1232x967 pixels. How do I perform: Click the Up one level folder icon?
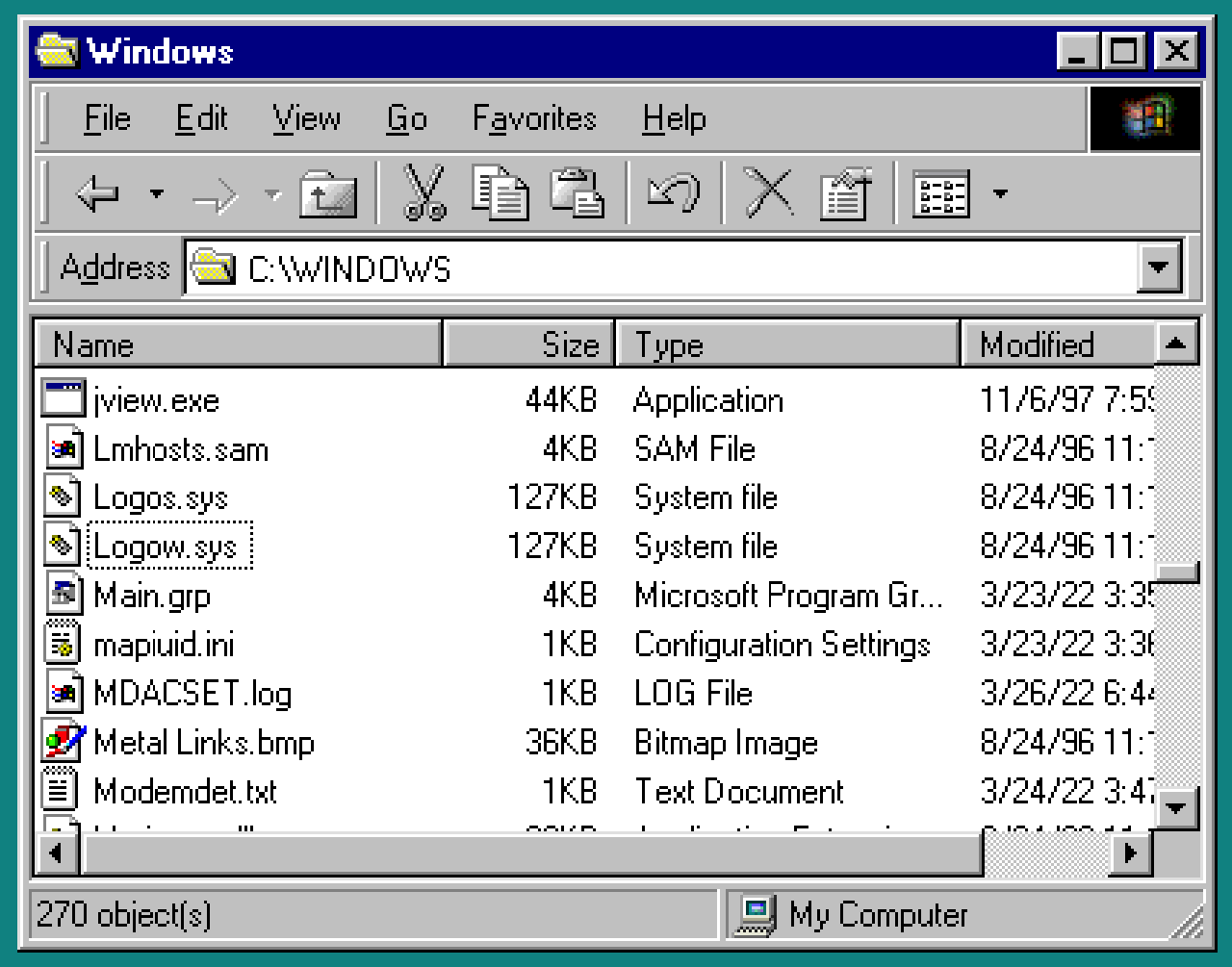327,192
